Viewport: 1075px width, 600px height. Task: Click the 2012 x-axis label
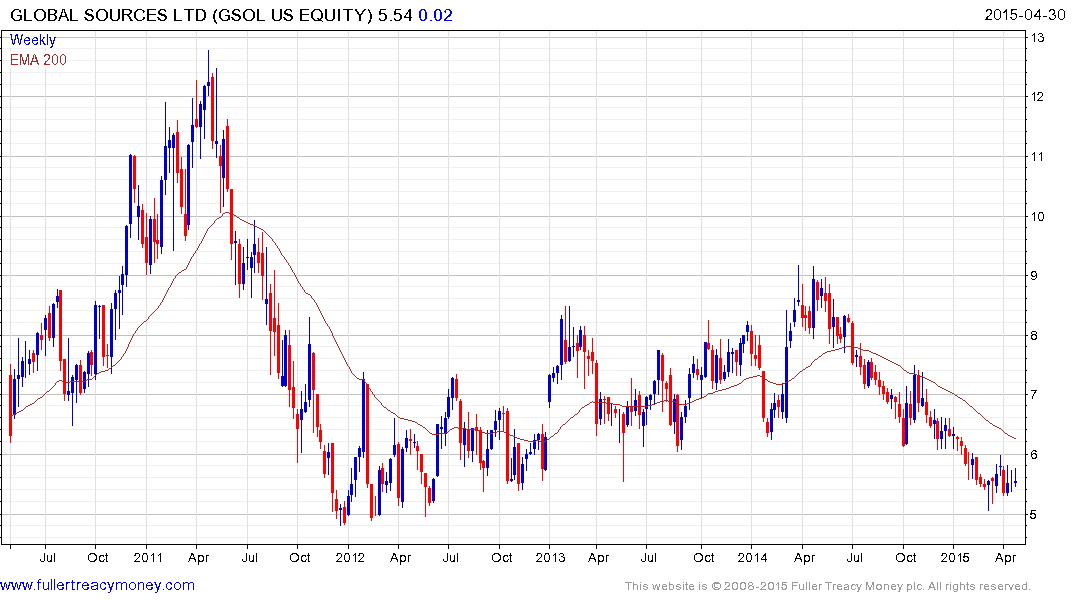[350, 557]
